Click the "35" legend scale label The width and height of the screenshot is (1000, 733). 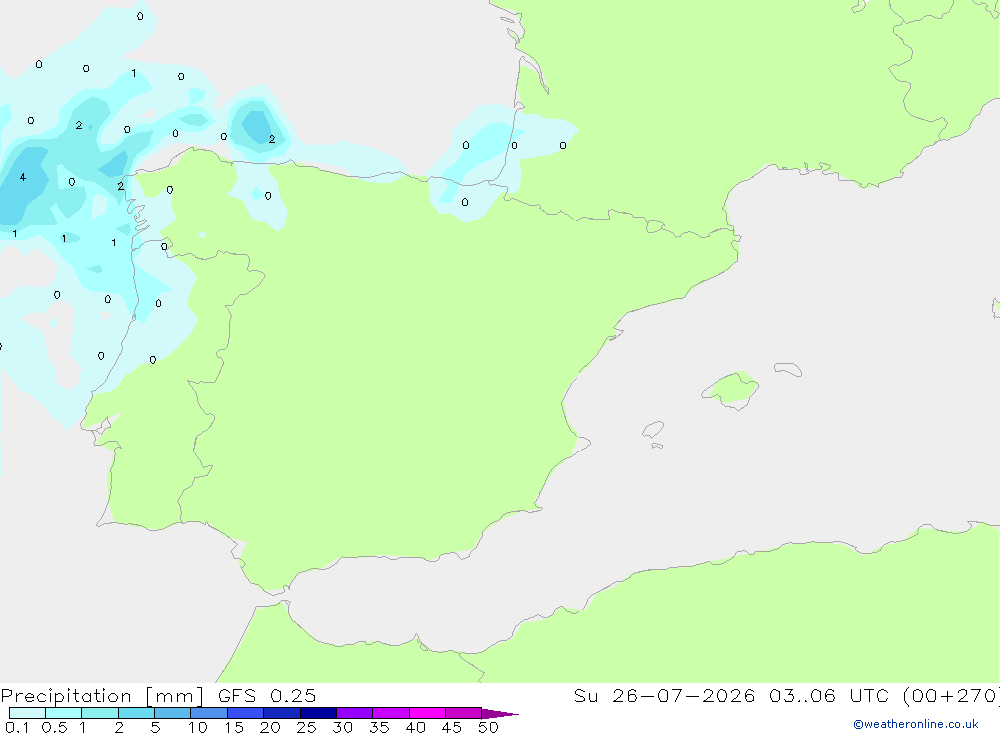(379, 727)
